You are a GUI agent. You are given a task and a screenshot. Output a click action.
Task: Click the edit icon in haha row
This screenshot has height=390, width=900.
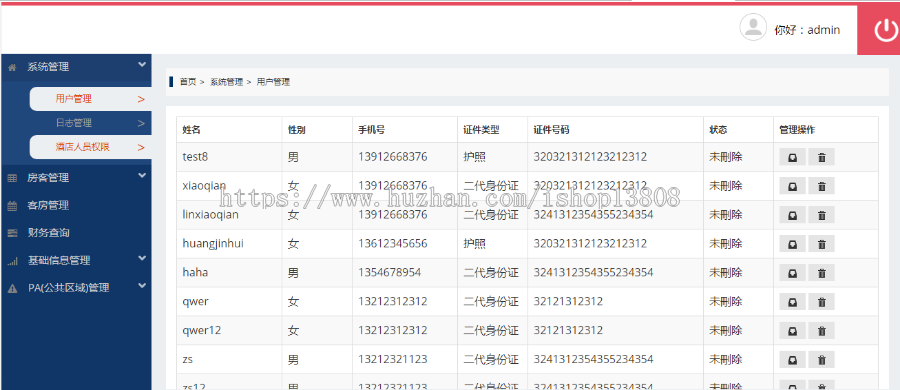(792, 272)
